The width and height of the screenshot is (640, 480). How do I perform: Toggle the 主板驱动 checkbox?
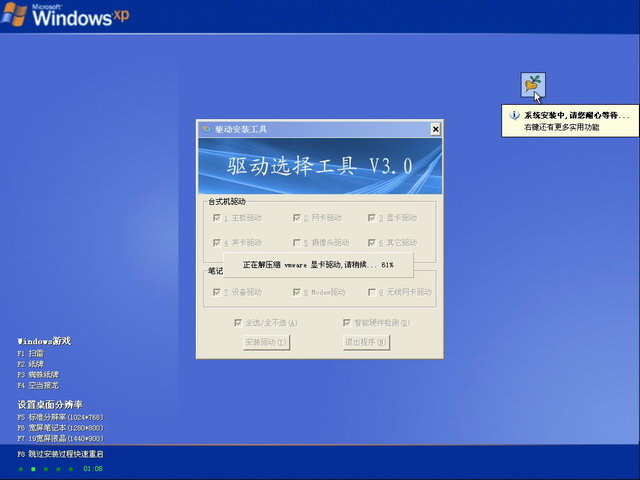point(215,218)
